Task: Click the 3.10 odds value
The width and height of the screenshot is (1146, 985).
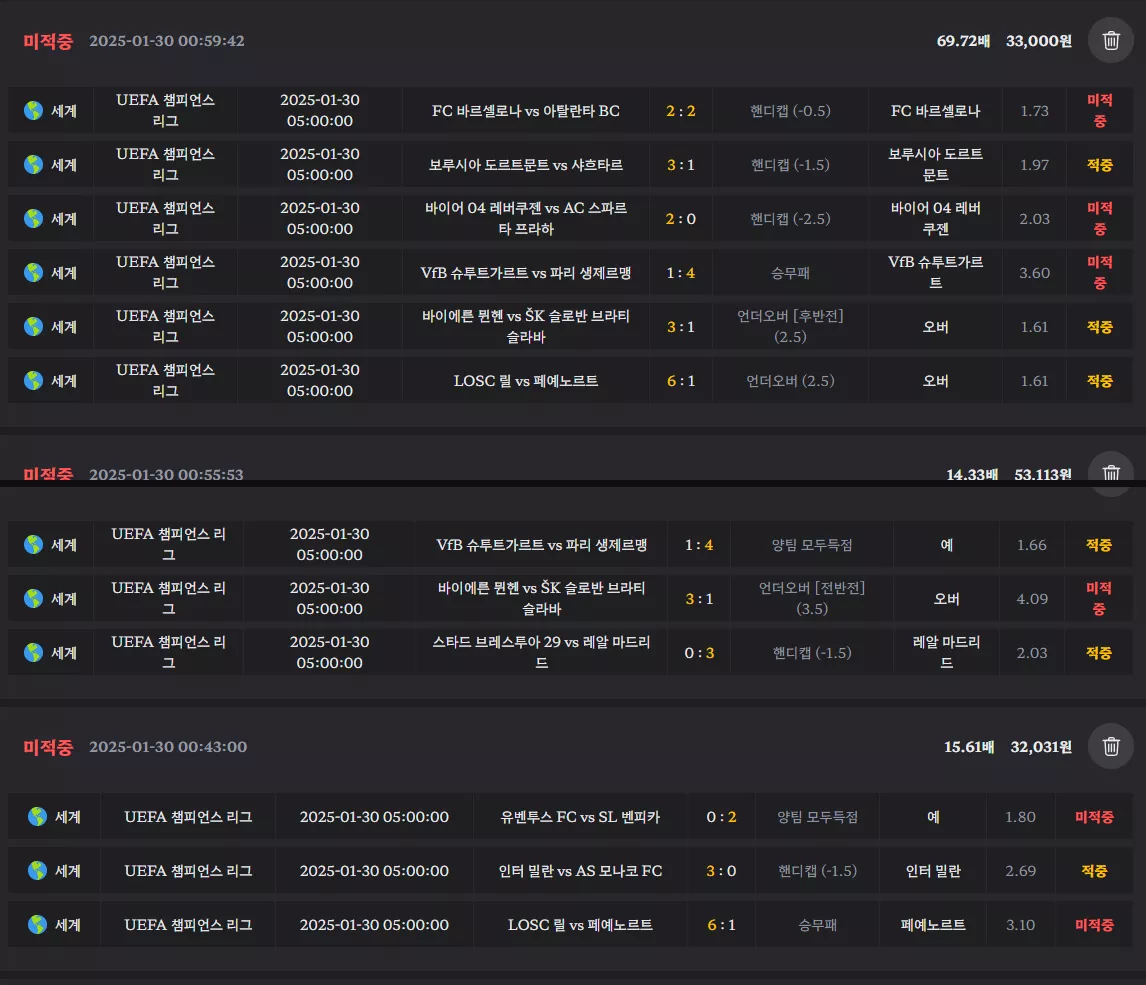Action: point(1020,925)
